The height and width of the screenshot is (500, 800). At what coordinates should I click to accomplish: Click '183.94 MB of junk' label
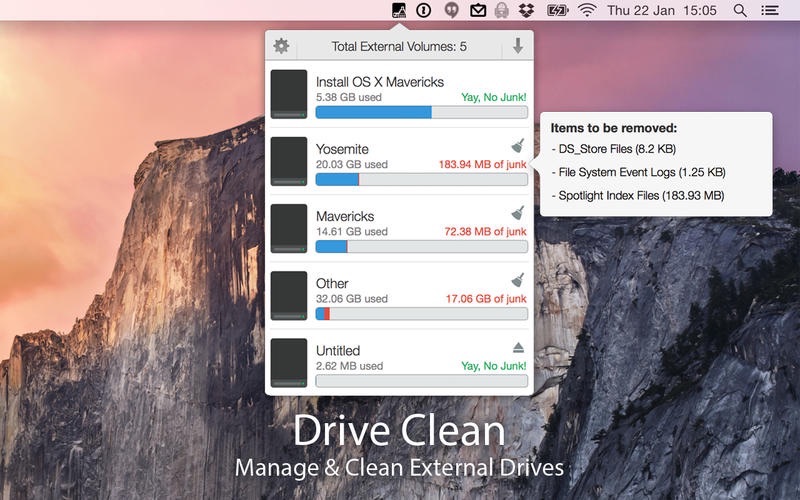click(483, 164)
